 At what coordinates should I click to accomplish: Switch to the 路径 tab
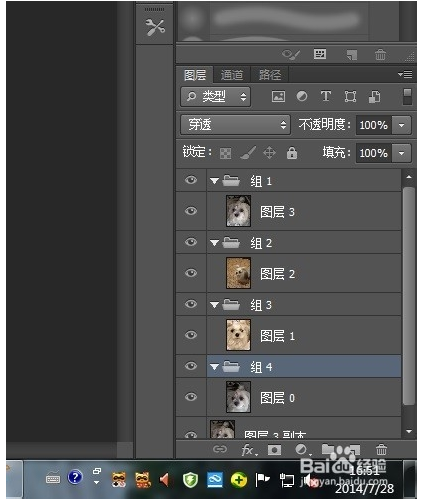270,75
